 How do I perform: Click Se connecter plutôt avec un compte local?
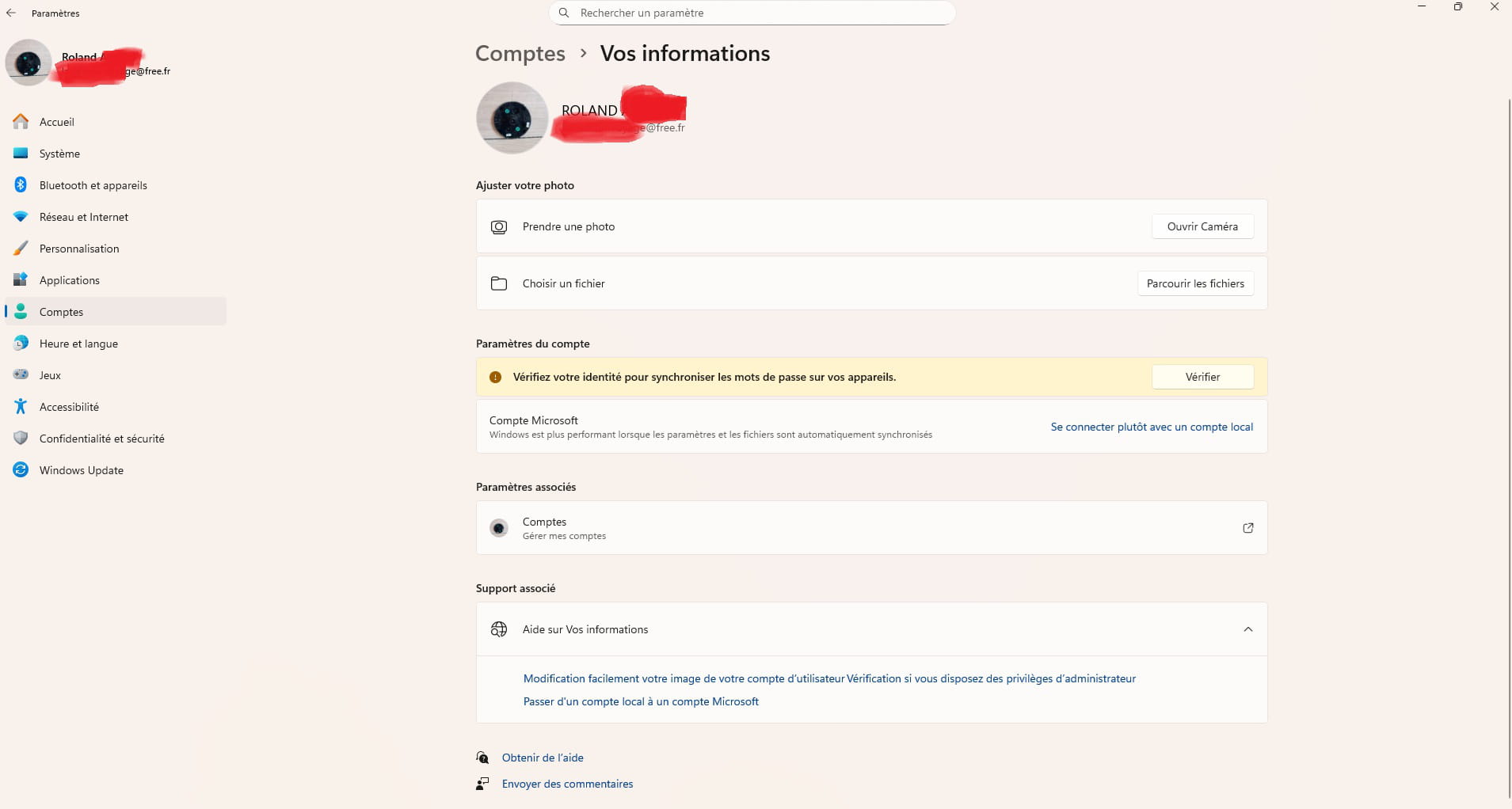tap(1152, 427)
